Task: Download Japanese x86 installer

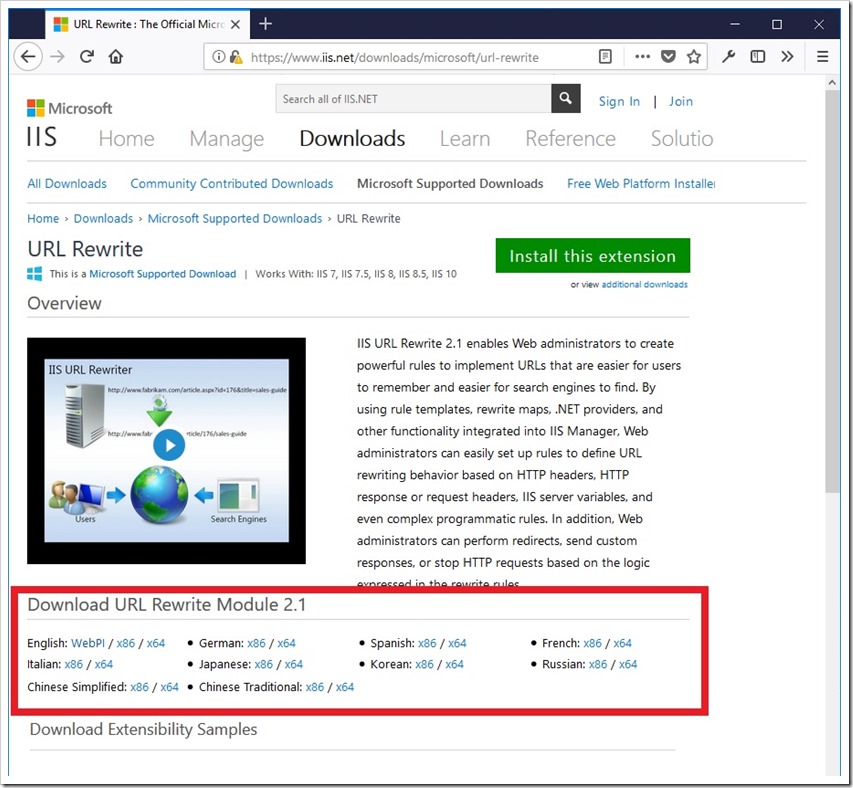Action: coord(263,665)
